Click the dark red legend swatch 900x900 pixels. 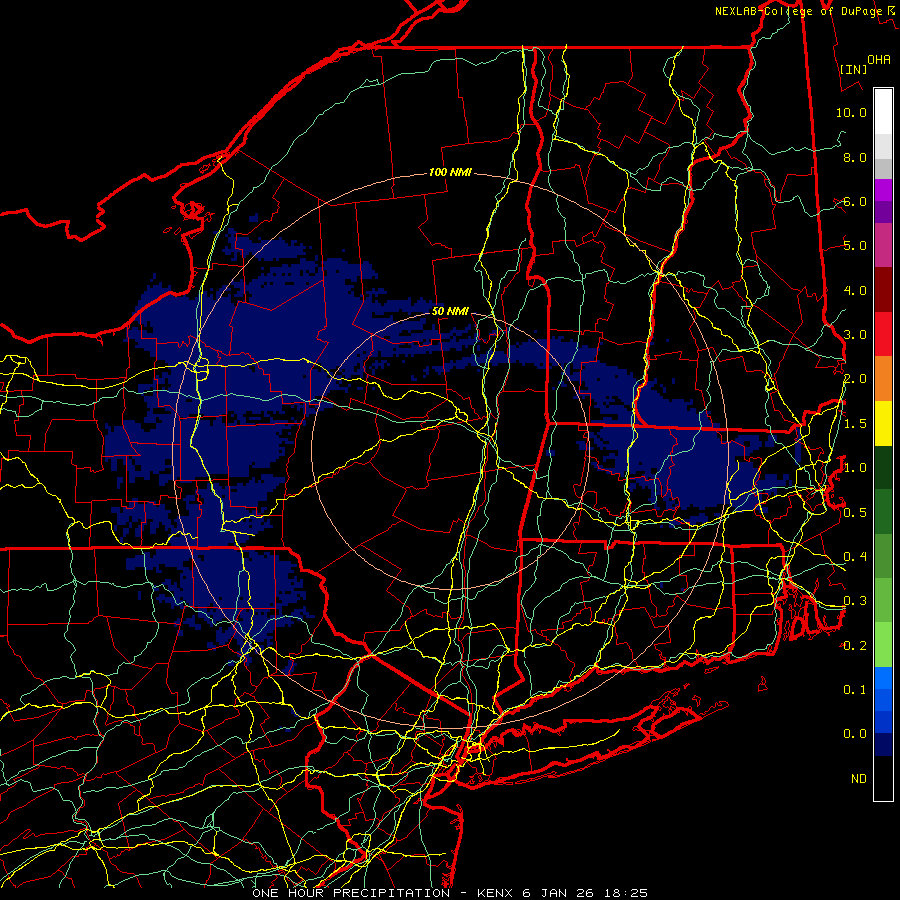(883, 290)
